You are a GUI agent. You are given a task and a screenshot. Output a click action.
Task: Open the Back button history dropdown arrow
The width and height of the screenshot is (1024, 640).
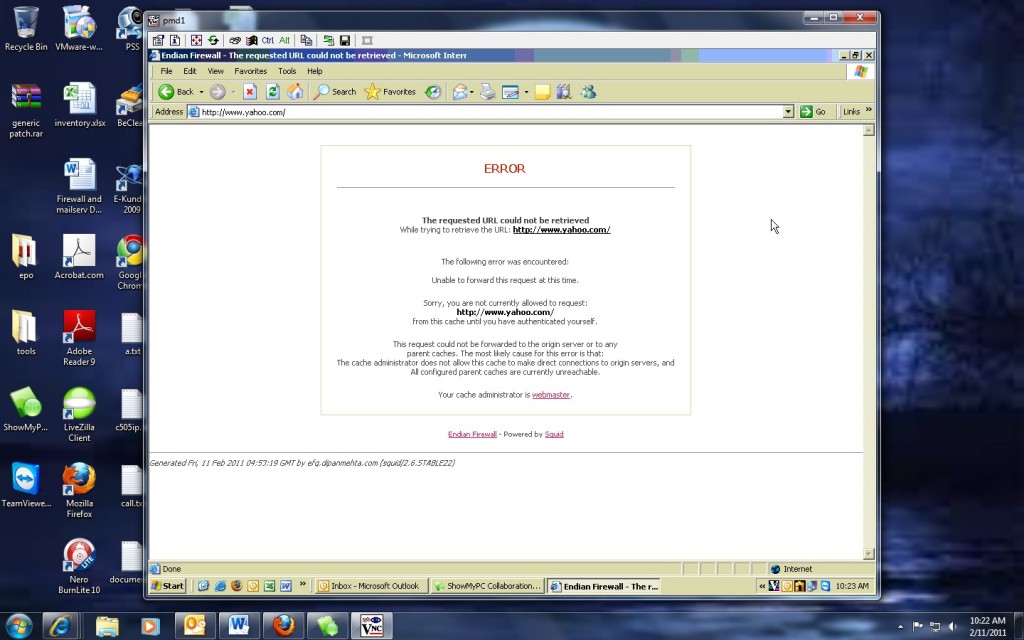(x=201, y=92)
